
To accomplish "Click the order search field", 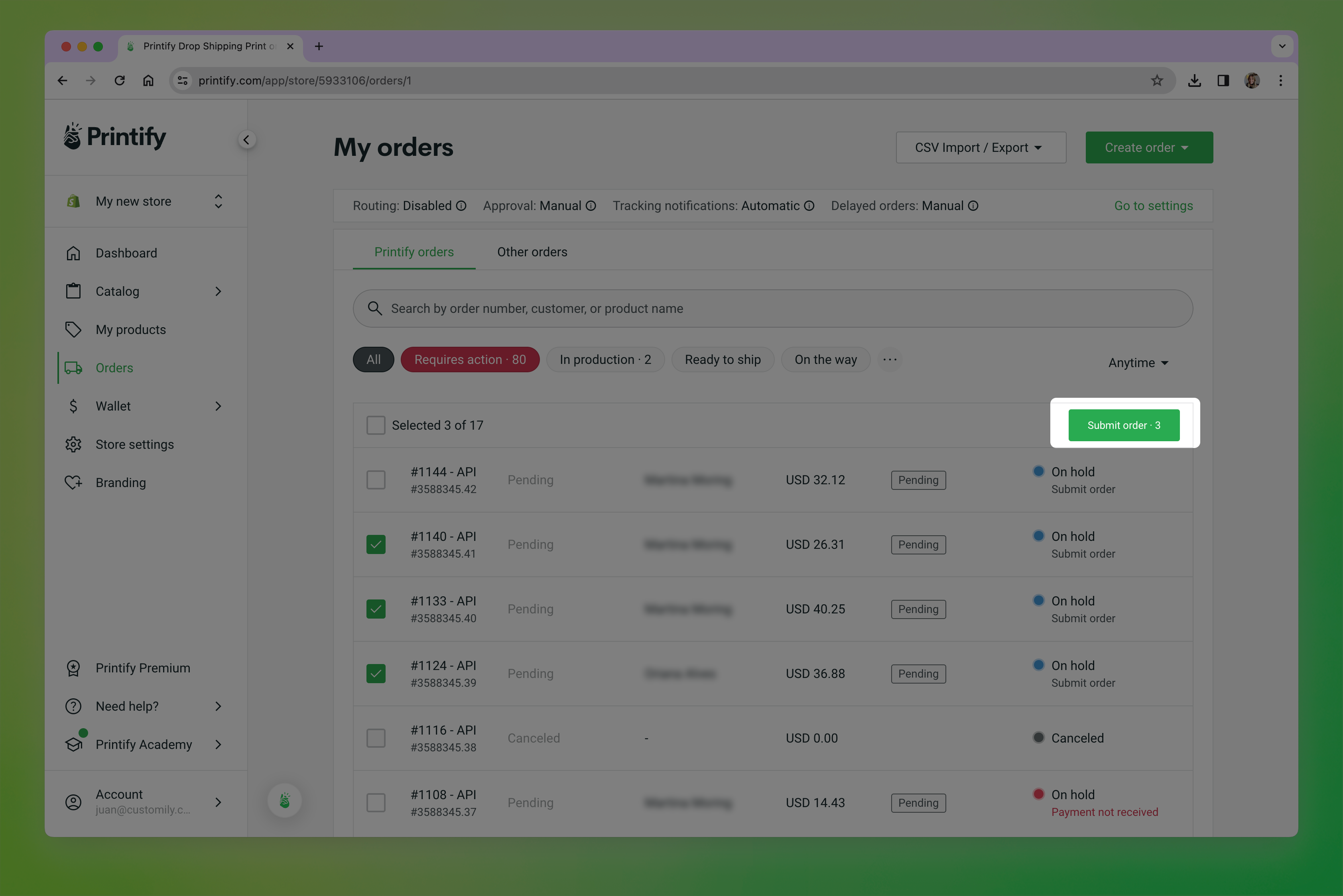I will click(x=773, y=308).
